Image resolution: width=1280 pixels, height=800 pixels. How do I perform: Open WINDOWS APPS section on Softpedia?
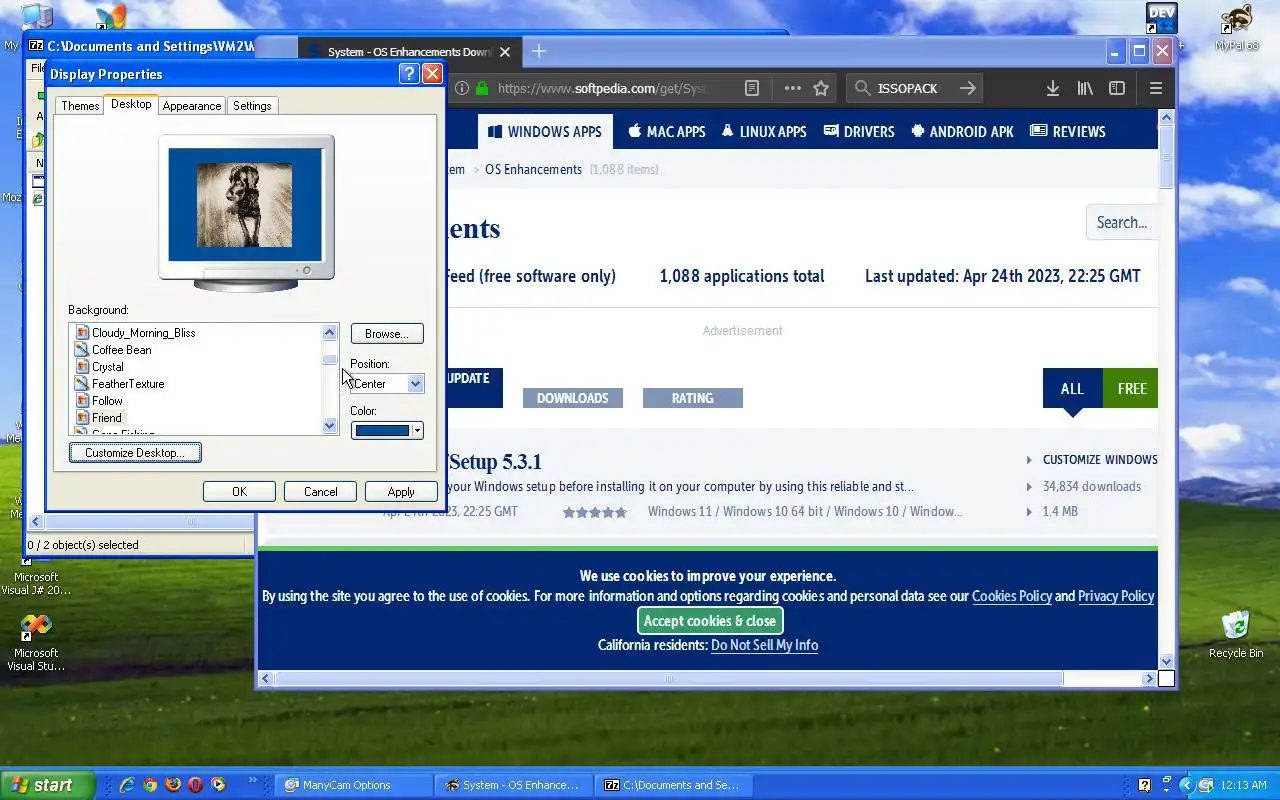click(x=545, y=131)
